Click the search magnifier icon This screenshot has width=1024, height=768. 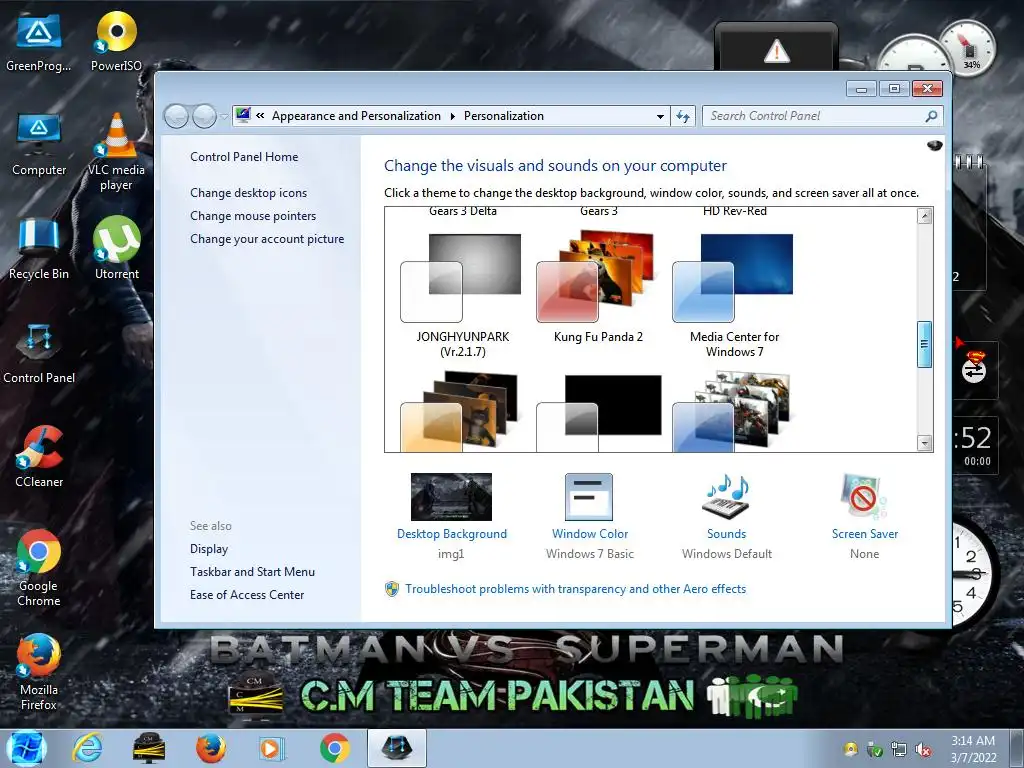(x=931, y=116)
